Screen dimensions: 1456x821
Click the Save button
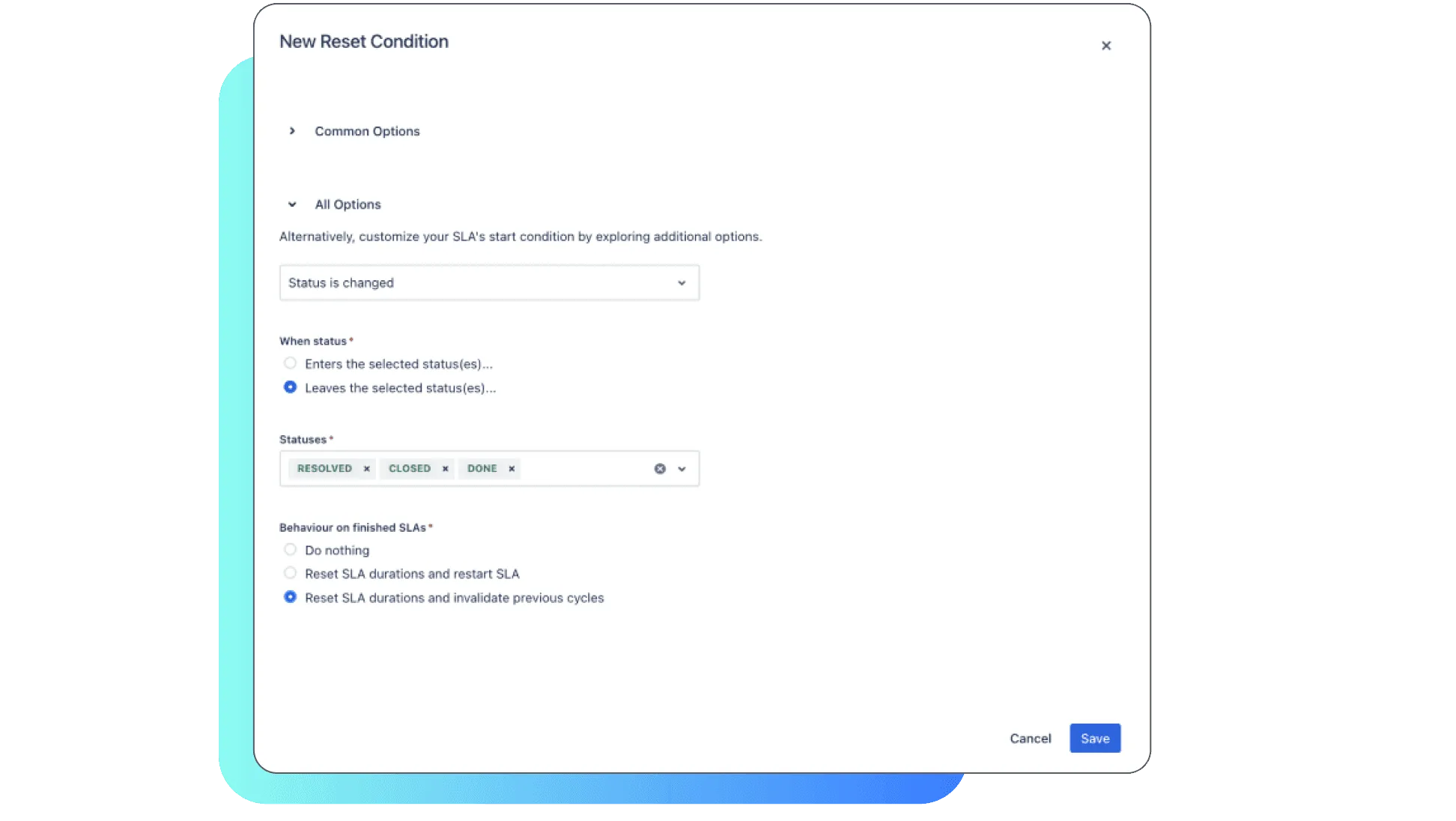(1094, 738)
